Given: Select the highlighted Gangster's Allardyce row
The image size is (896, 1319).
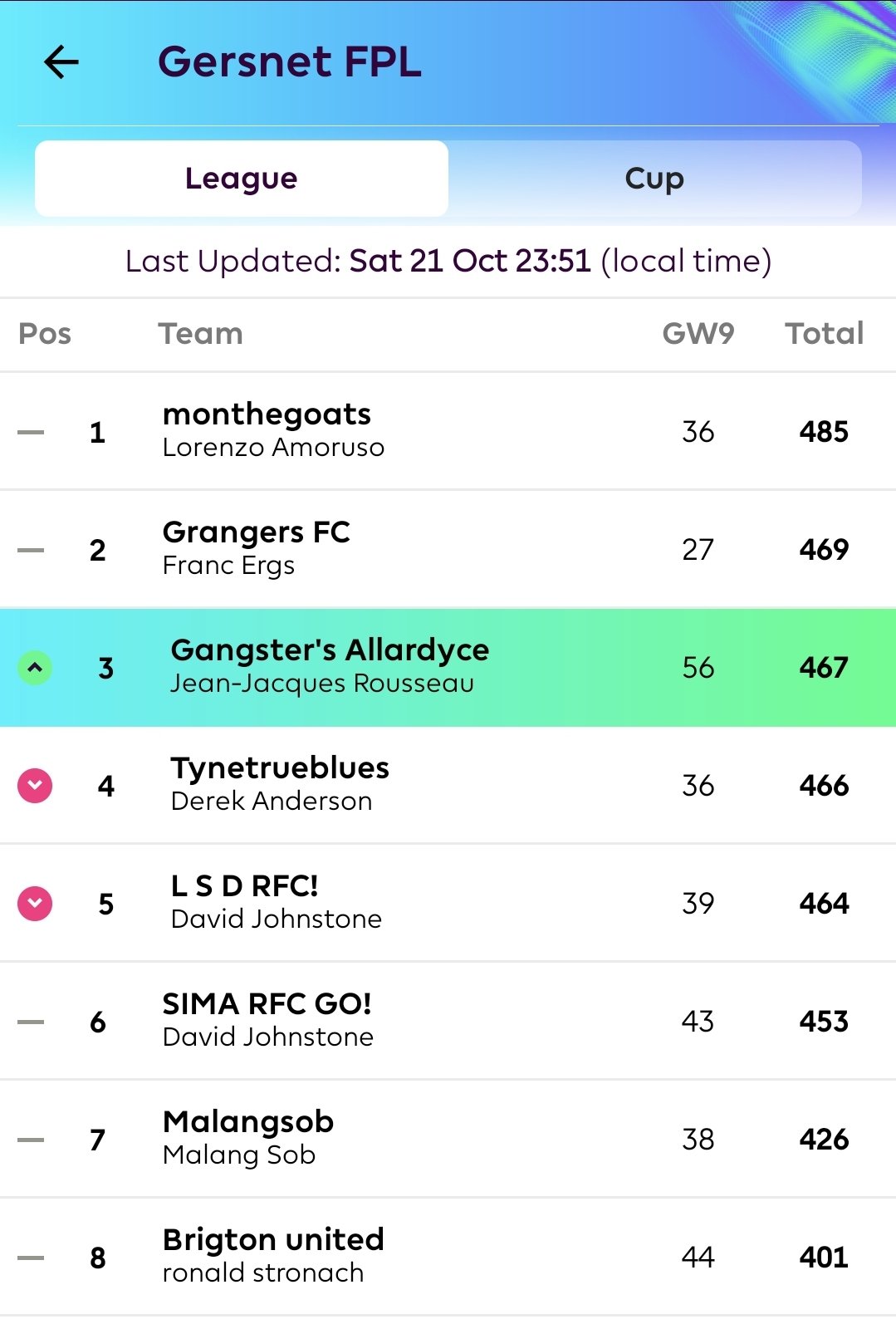Looking at the screenshot, I should coord(448,668).
